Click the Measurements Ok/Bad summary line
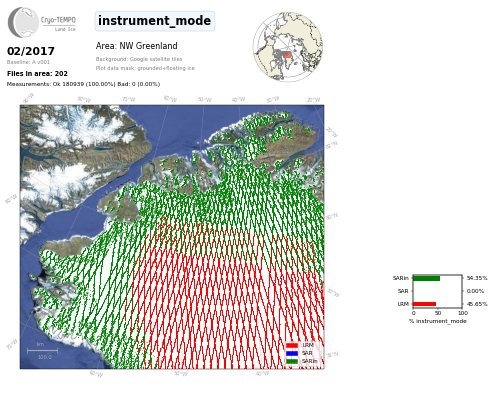This screenshot has height=410, width=492. coord(83,84)
